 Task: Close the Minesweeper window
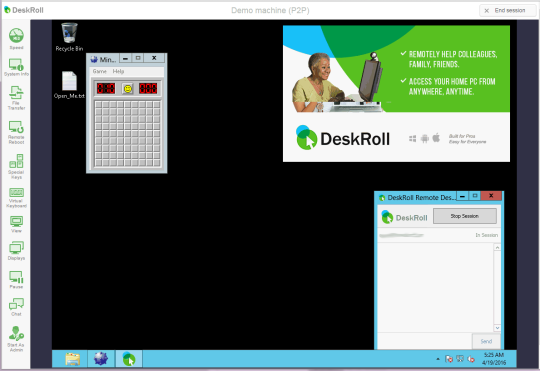154,58
